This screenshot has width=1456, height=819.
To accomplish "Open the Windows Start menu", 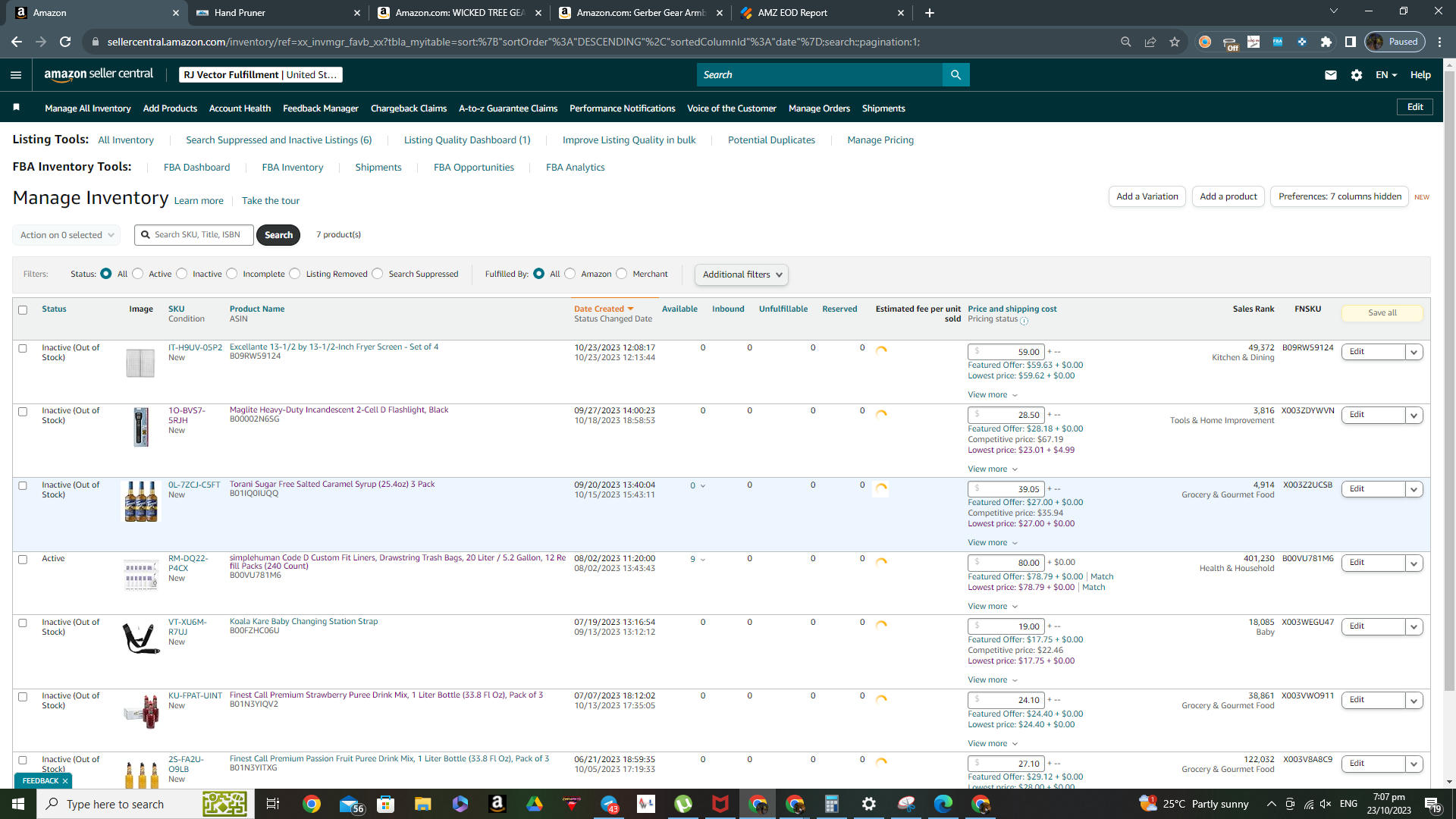I will tap(18, 804).
